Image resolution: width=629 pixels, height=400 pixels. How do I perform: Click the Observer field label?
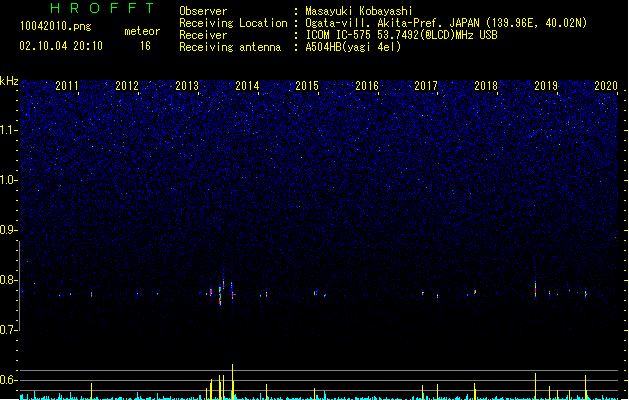203,11
